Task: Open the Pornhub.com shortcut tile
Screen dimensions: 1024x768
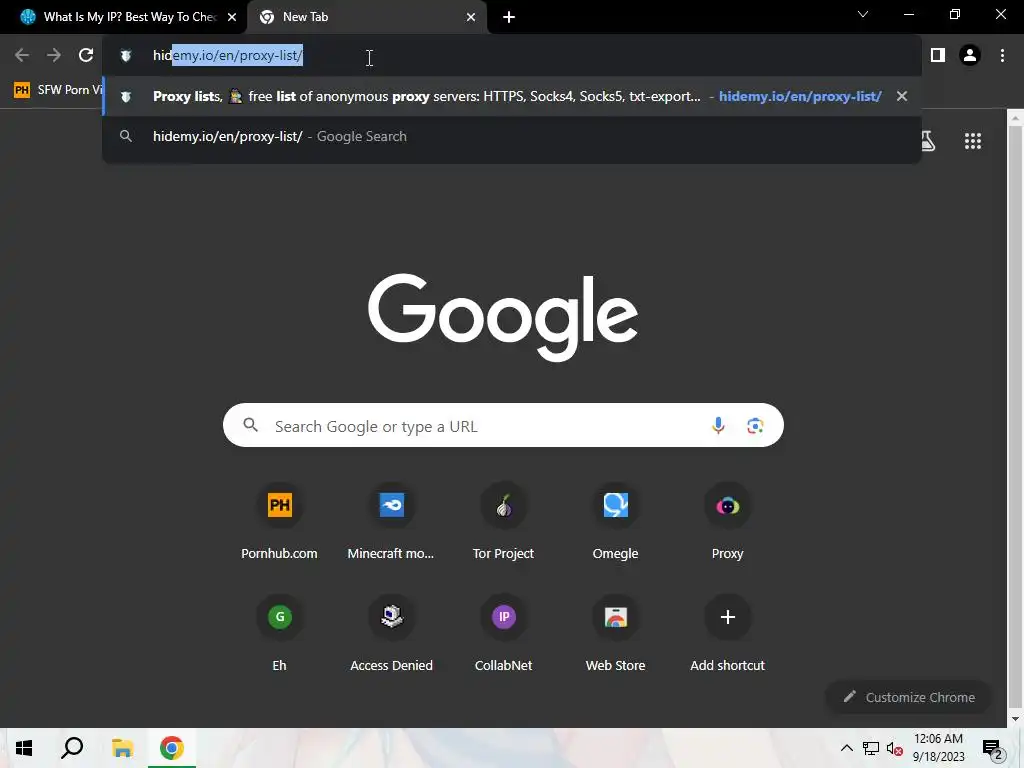Action: pyautogui.click(x=280, y=522)
